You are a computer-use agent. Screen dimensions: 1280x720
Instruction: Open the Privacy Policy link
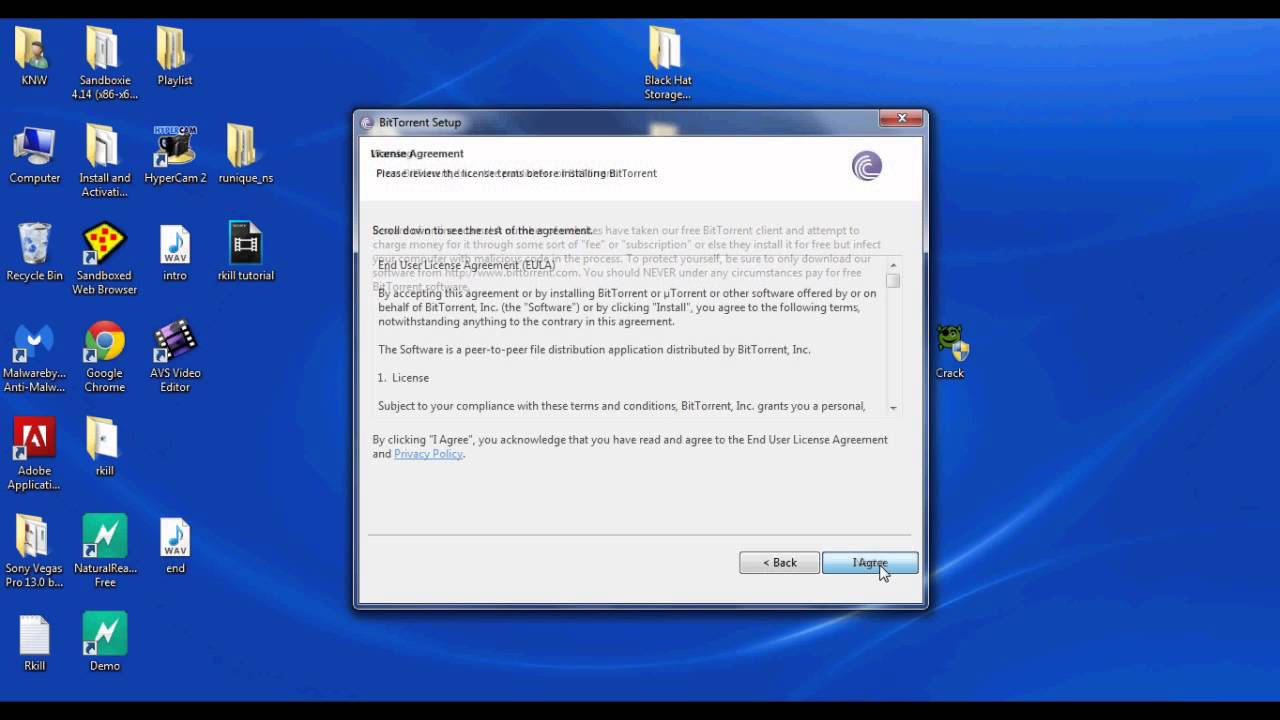[x=428, y=454]
